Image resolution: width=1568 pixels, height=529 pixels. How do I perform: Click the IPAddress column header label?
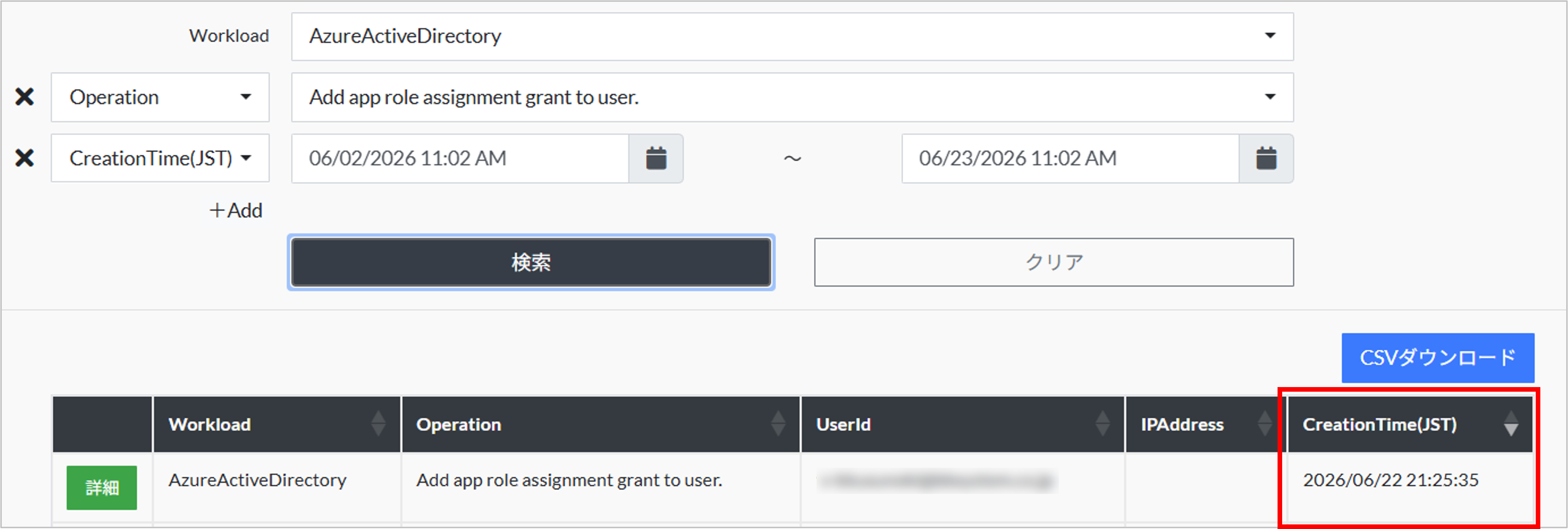pyautogui.click(x=1182, y=424)
